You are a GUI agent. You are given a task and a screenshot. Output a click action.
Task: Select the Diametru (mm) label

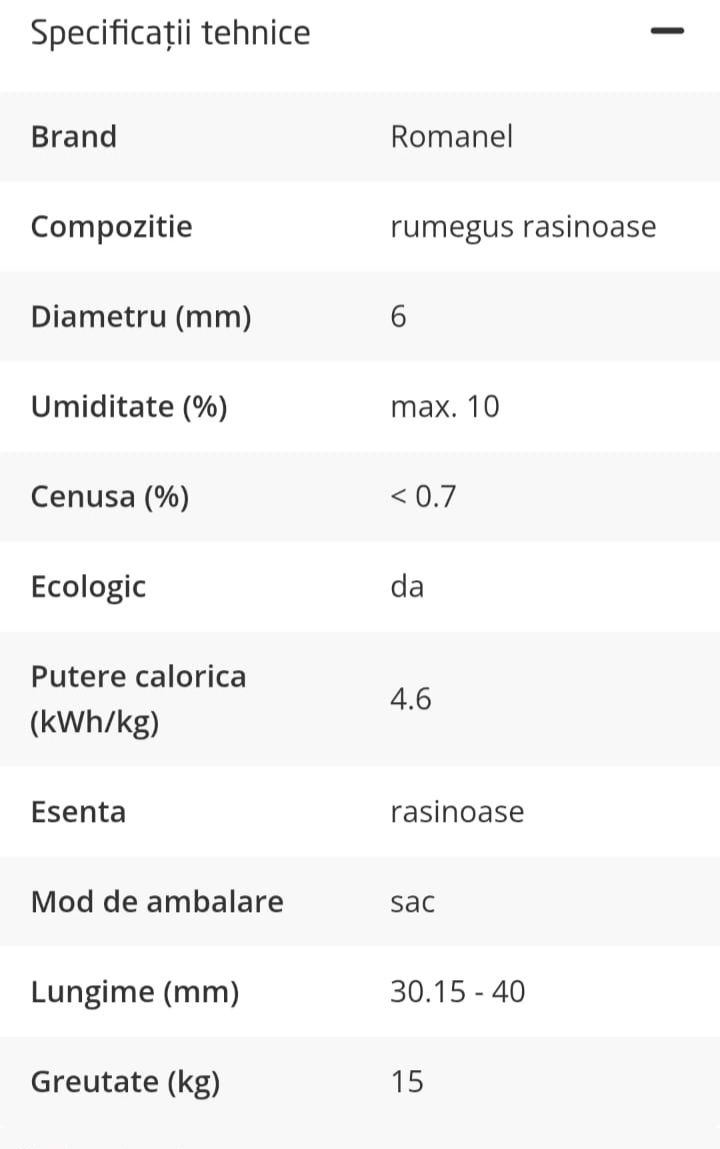pos(141,317)
